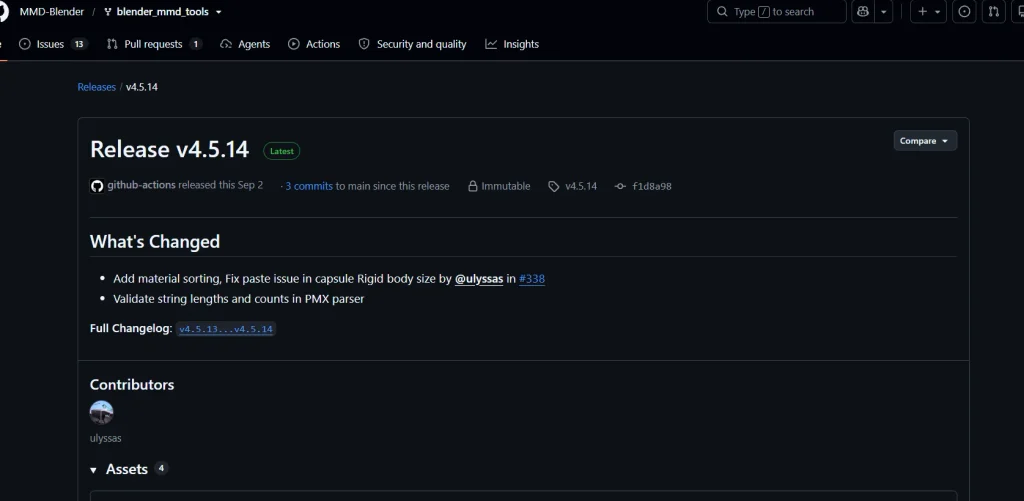The width and height of the screenshot is (1024, 501).
Task: Switch to the Insights tab
Action: point(512,44)
